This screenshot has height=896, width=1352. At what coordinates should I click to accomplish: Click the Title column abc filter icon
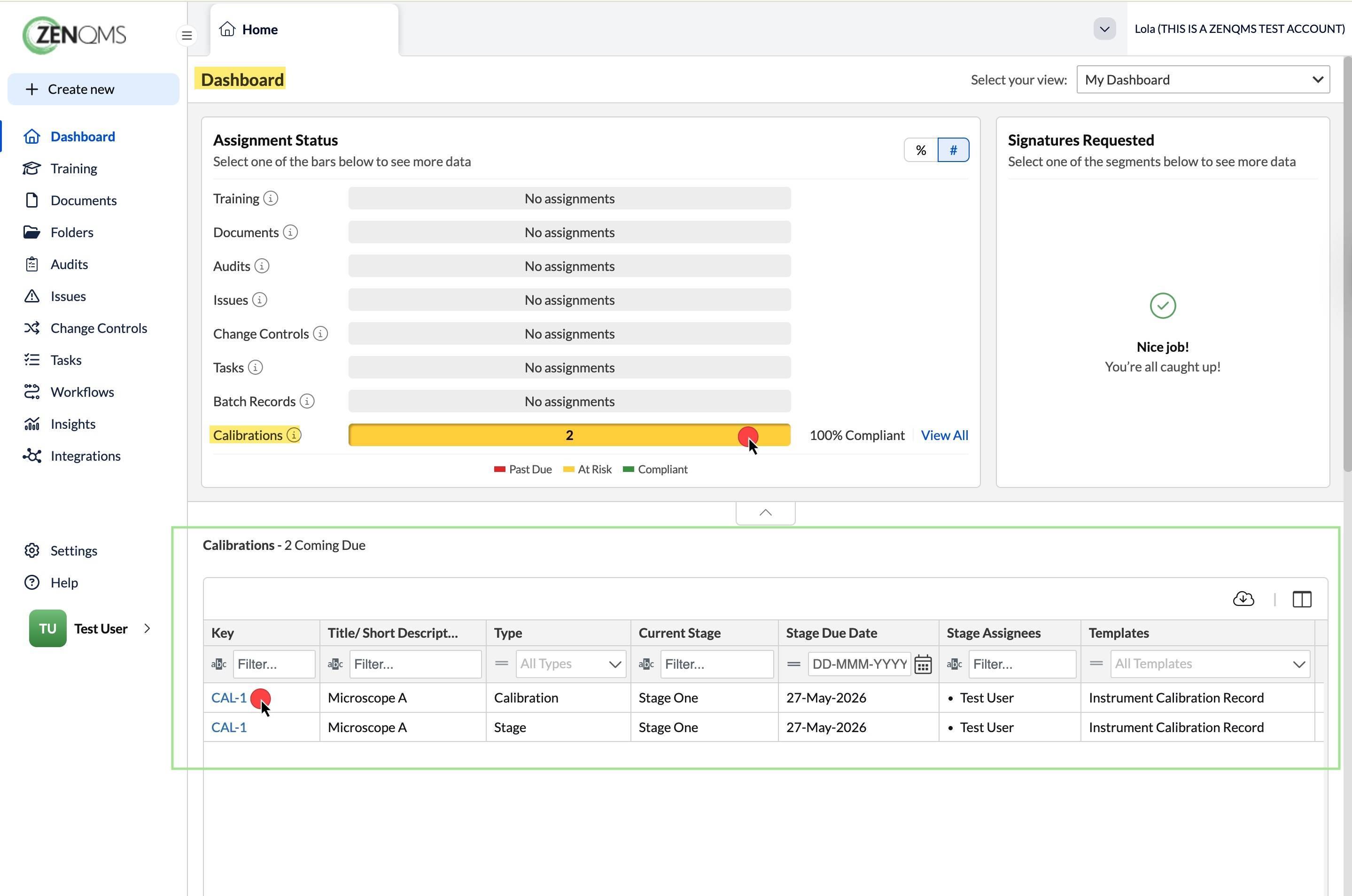[x=335, y=664]
